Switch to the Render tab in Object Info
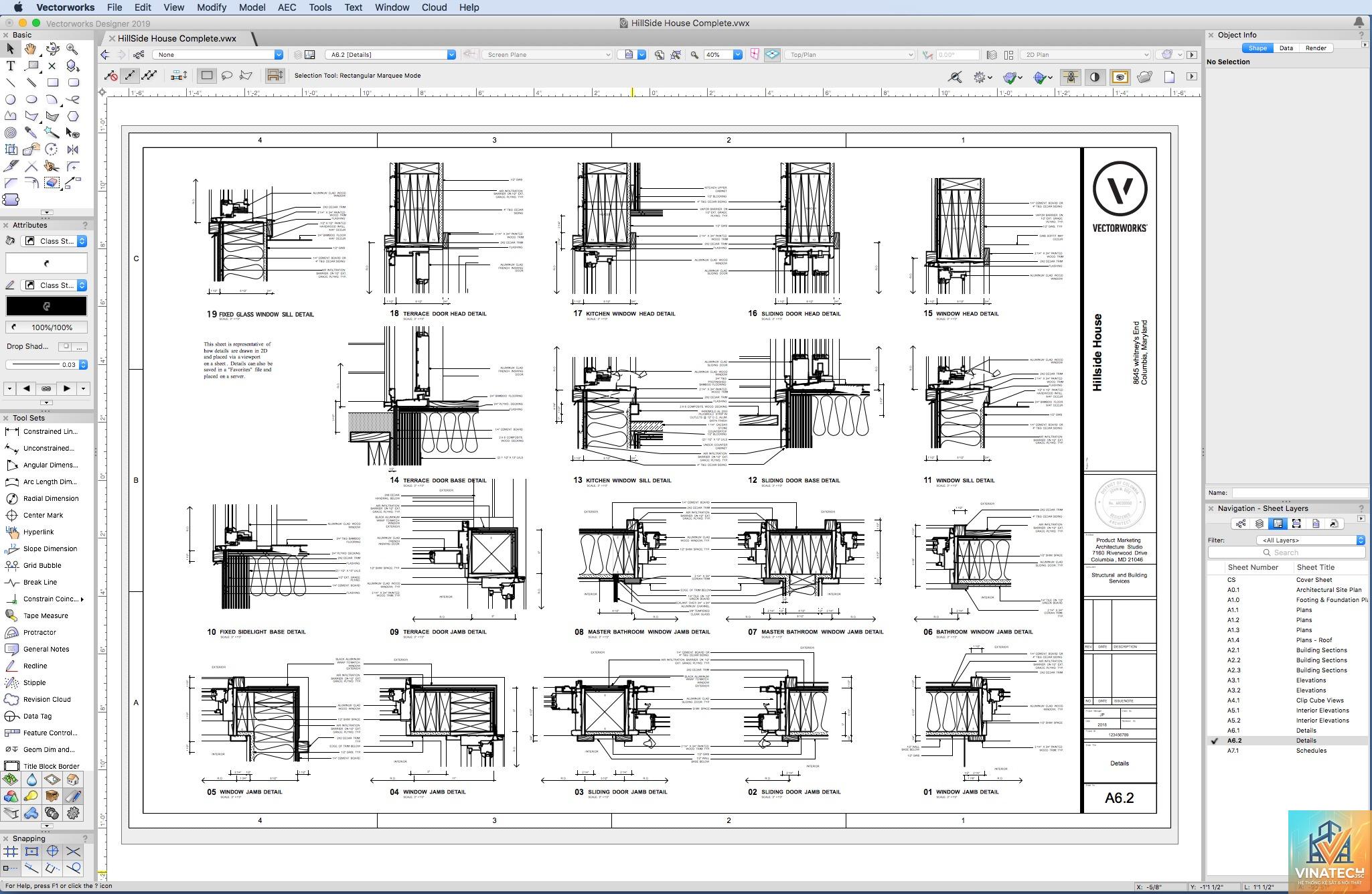The width and height of the screenshot is (1372, 894). point(1316,48)
